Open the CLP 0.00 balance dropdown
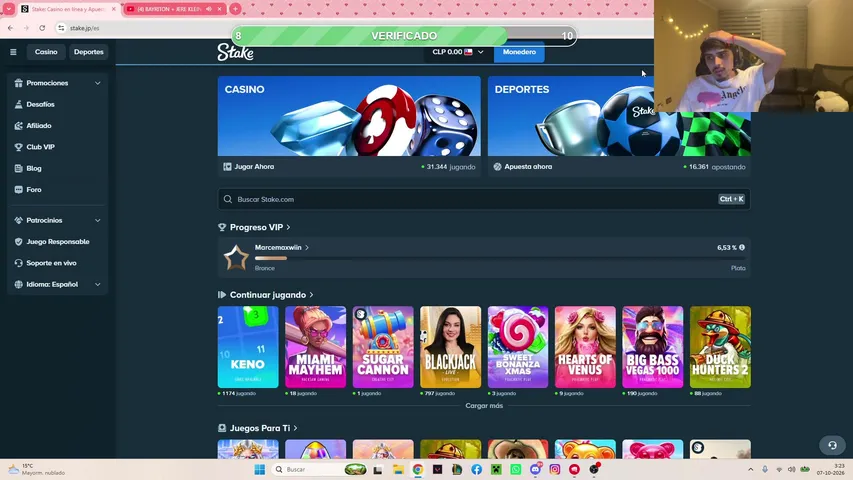 pyautogui.click(x=458, y=52)
